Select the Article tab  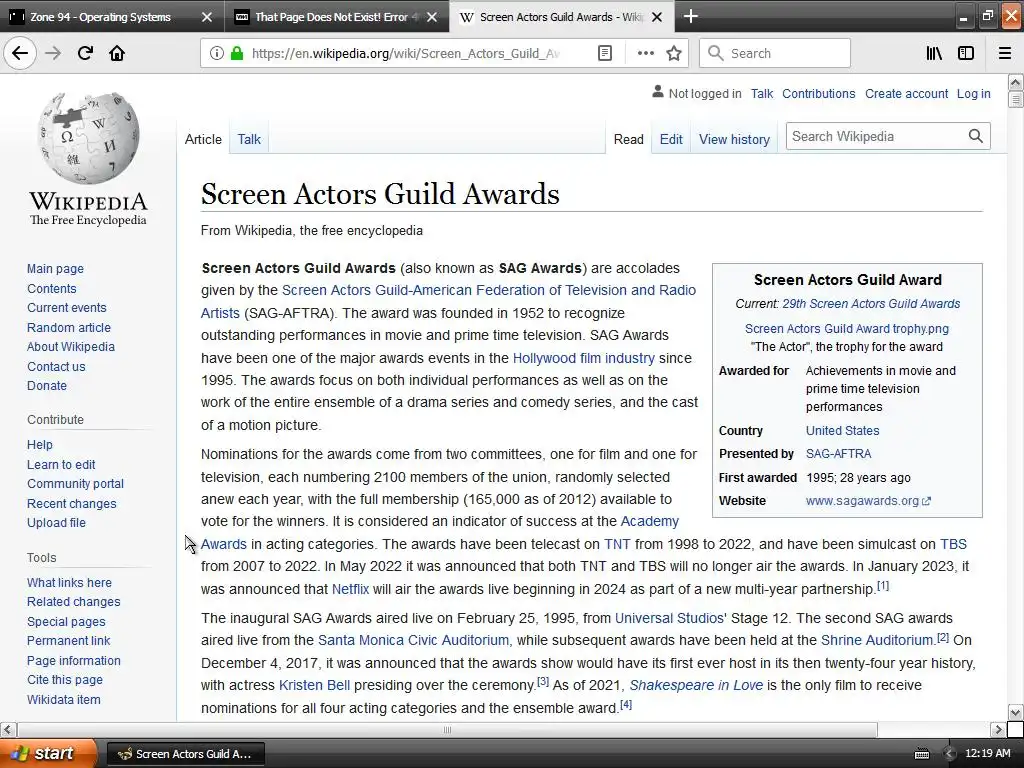pyautogui.click(x=203, y=139)
